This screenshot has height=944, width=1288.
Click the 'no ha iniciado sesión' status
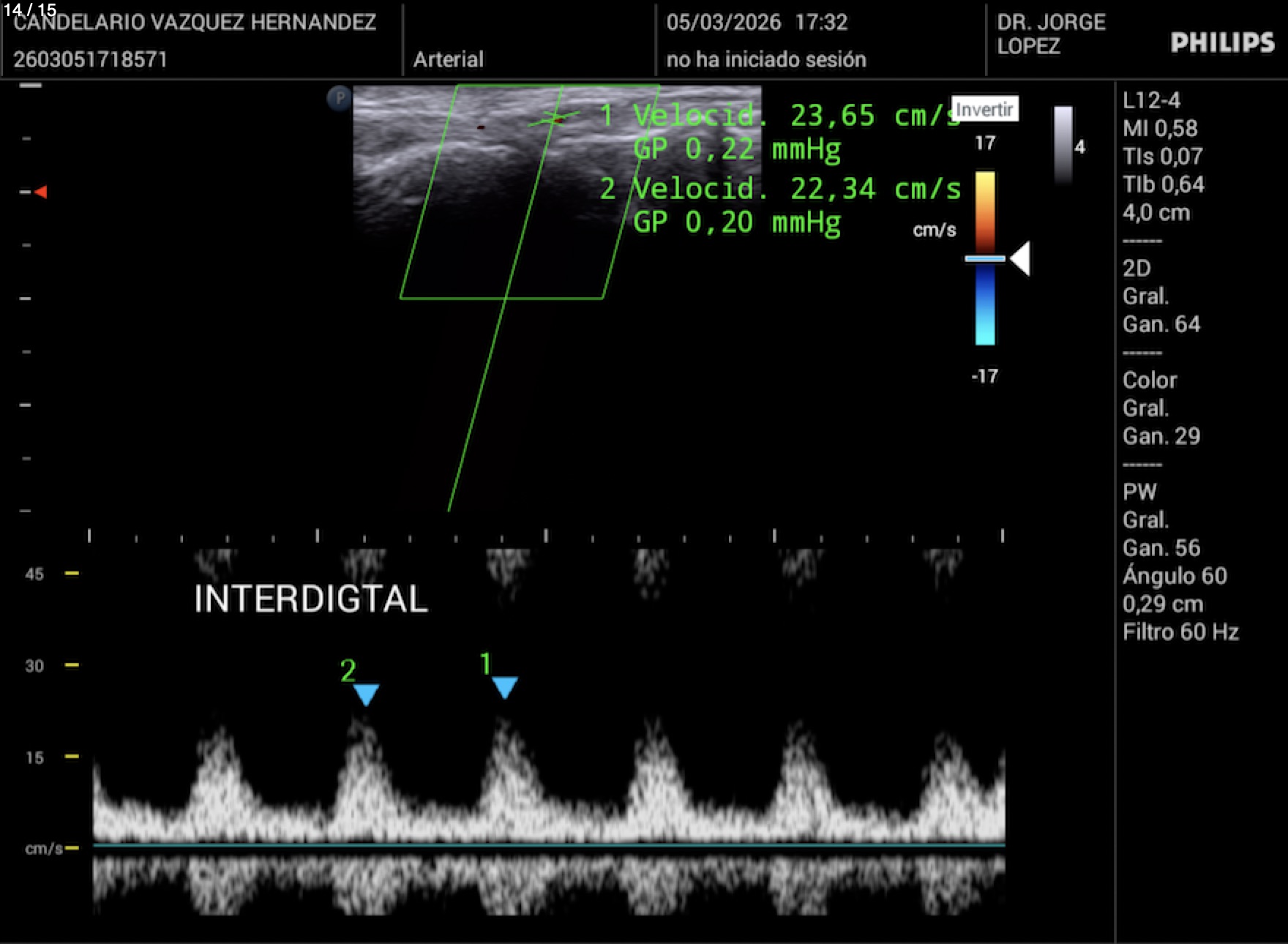[765, 59]
